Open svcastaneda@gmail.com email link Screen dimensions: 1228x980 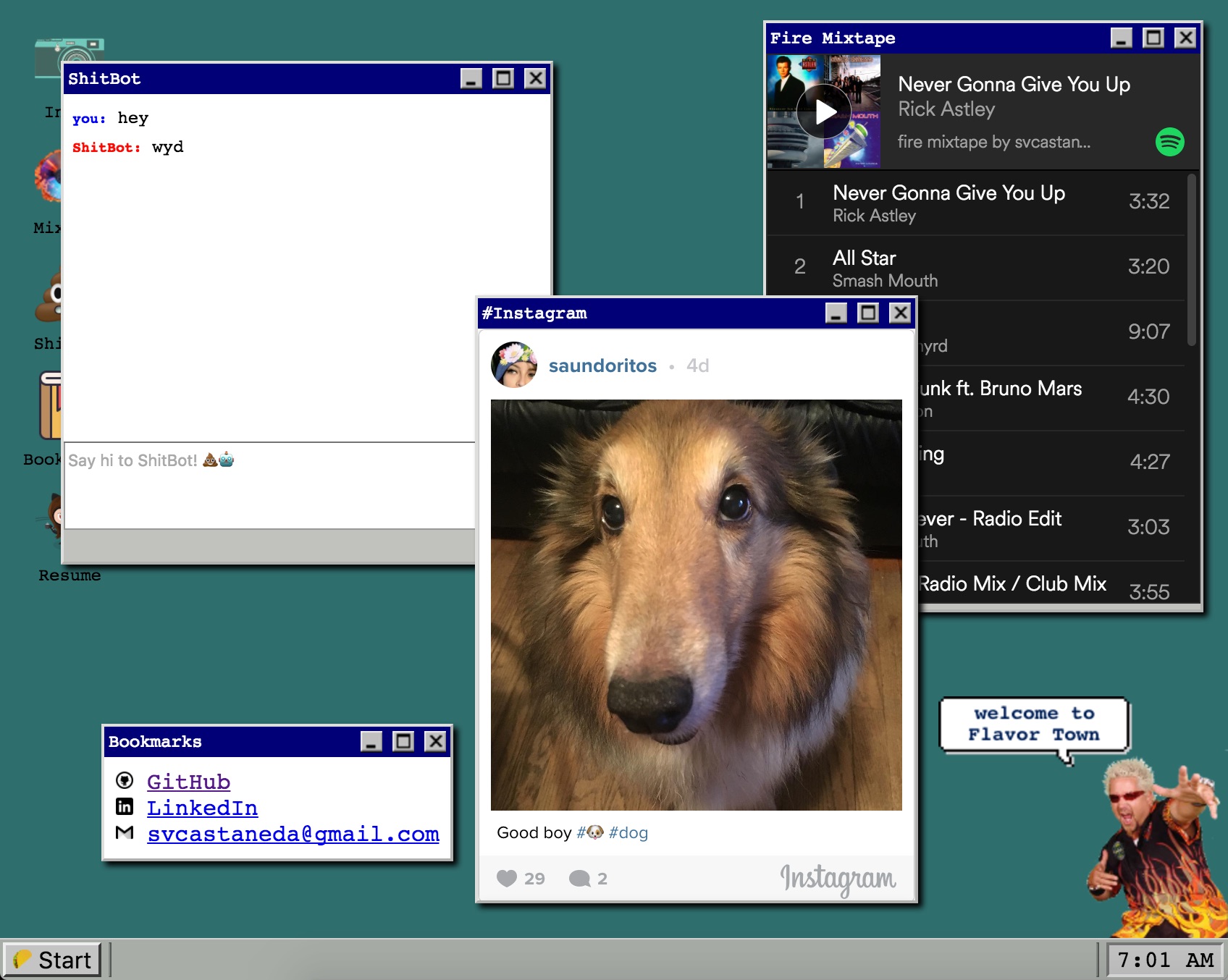pos(293,834)
